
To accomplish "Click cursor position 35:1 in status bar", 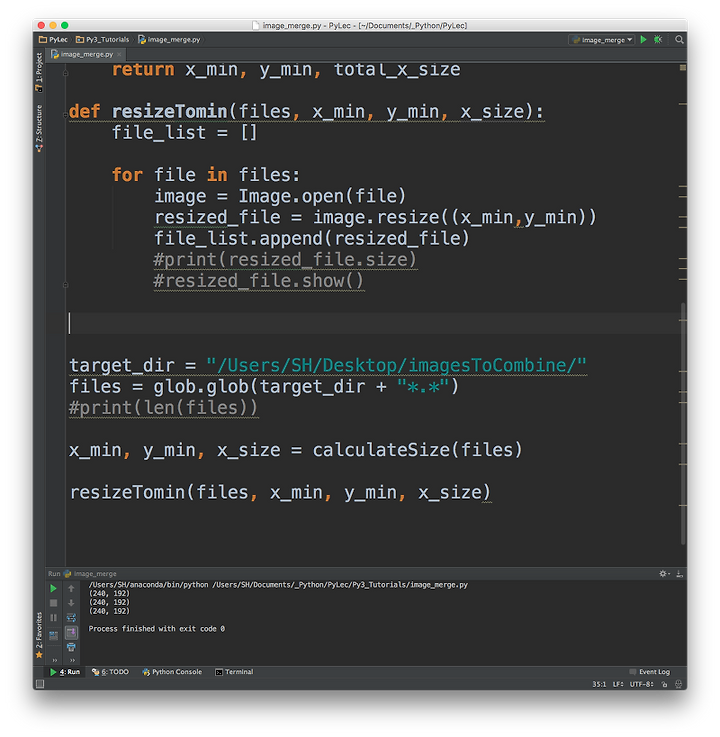I will click(x=599, y=684).
